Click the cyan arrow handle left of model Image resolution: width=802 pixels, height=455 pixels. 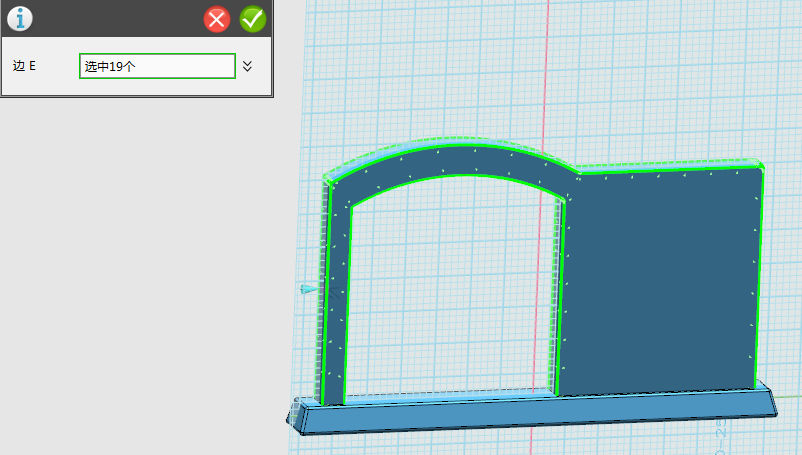click(310, 289)
